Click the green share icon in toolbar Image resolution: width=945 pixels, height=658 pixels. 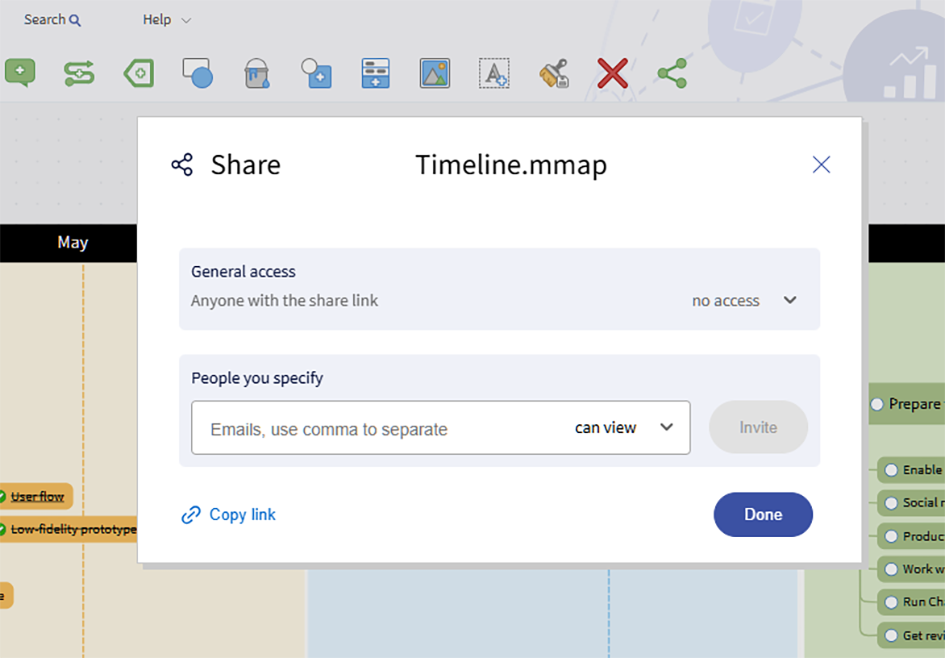tap(672, 73)
